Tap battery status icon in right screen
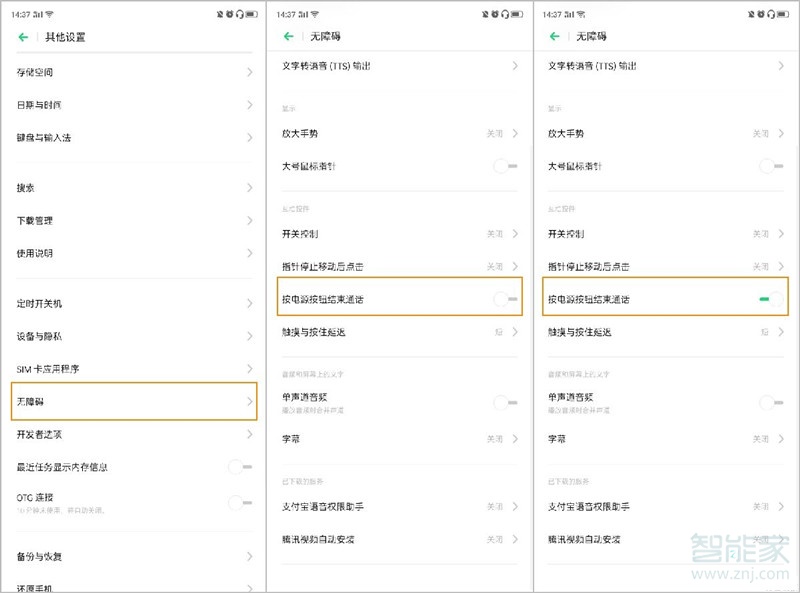This screenshot has width=800, height=593. click(x=784, y=14)
